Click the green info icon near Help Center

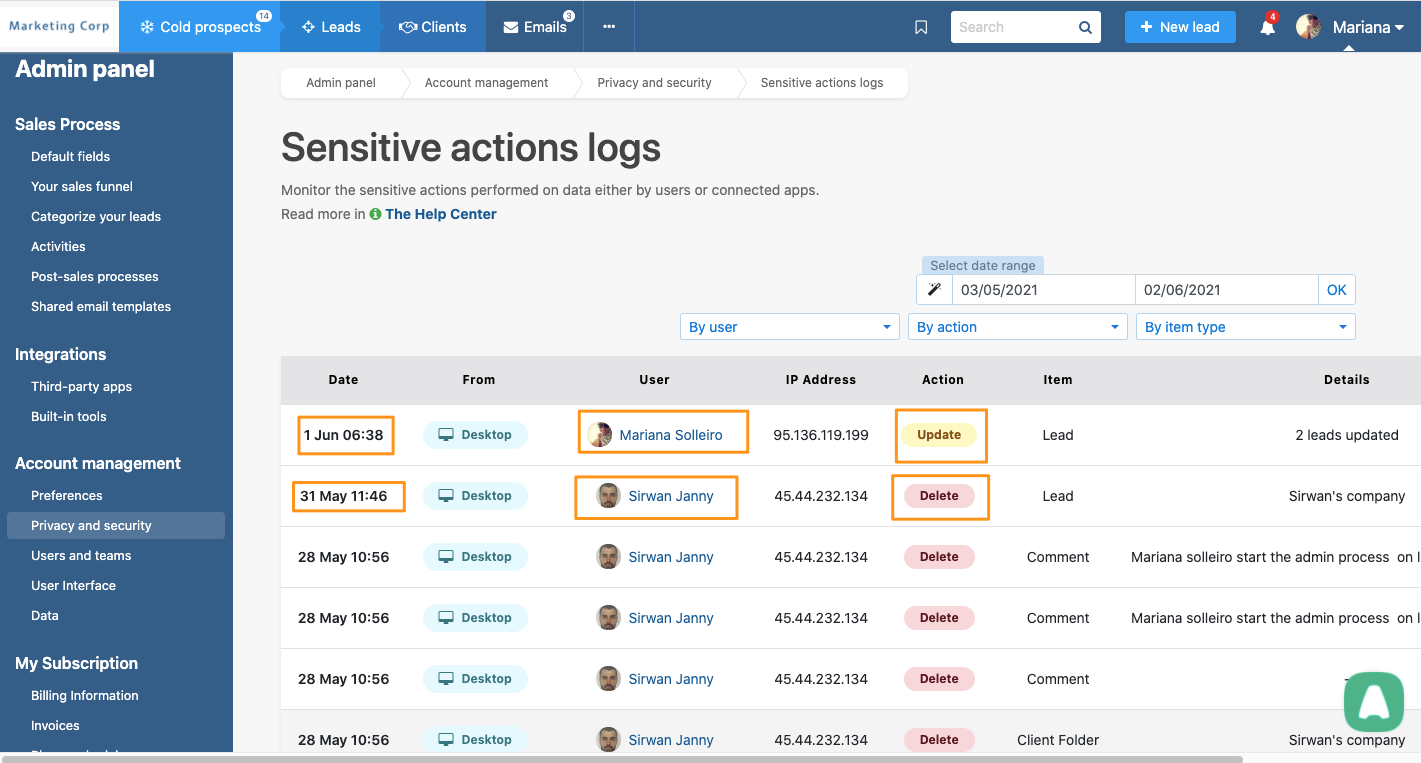tap(375, 213)
